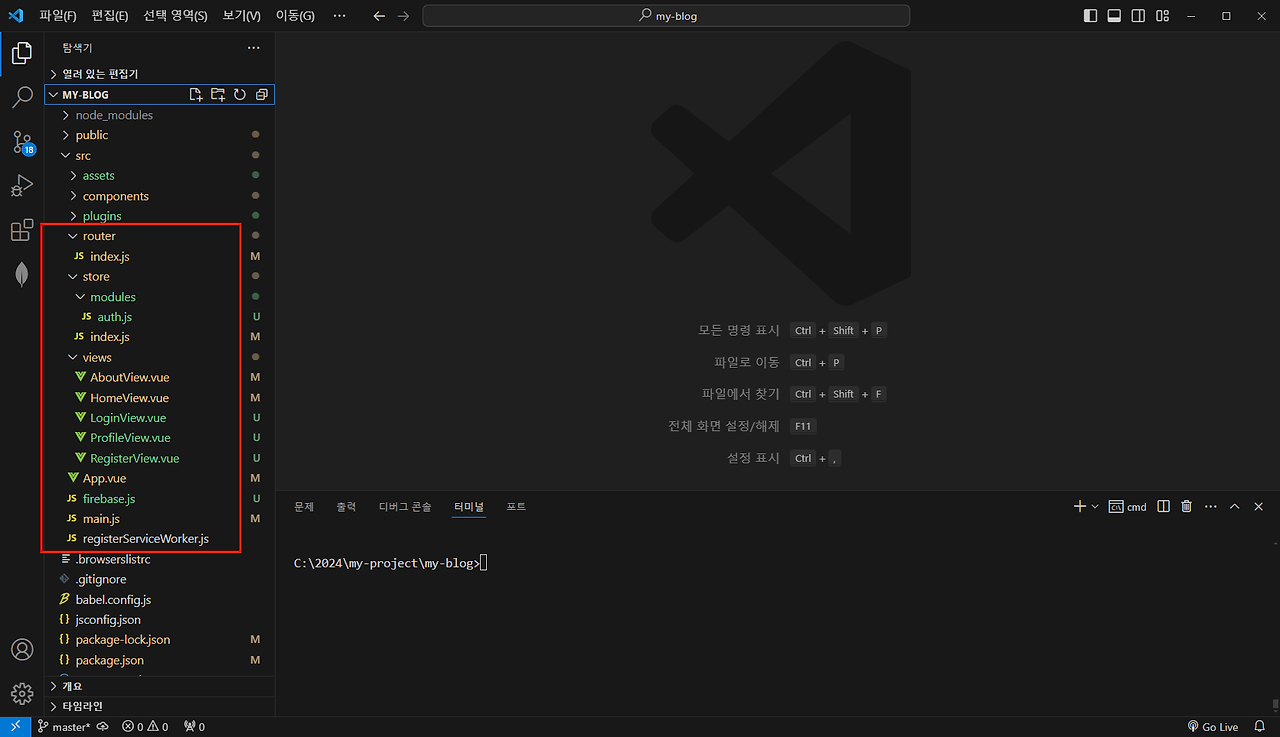Open the Explorer view in the activity bar
This screenshot has width=1280, height=737.
click(x=22, y=53)
